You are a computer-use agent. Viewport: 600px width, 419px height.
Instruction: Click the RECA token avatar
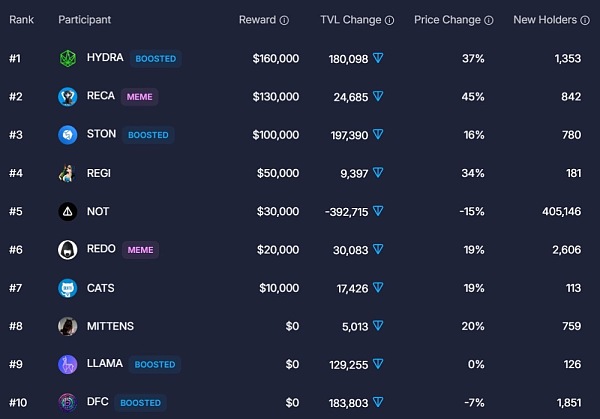point(68,97)
